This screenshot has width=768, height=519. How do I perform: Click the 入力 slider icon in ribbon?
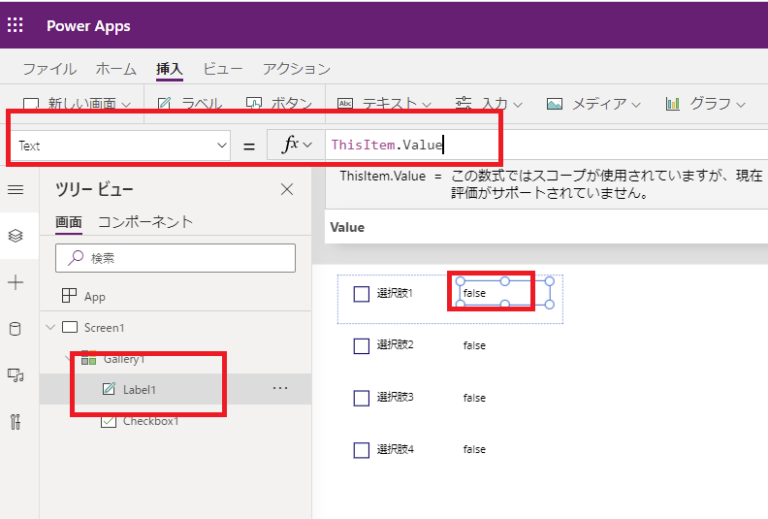[x=463, y=103]
